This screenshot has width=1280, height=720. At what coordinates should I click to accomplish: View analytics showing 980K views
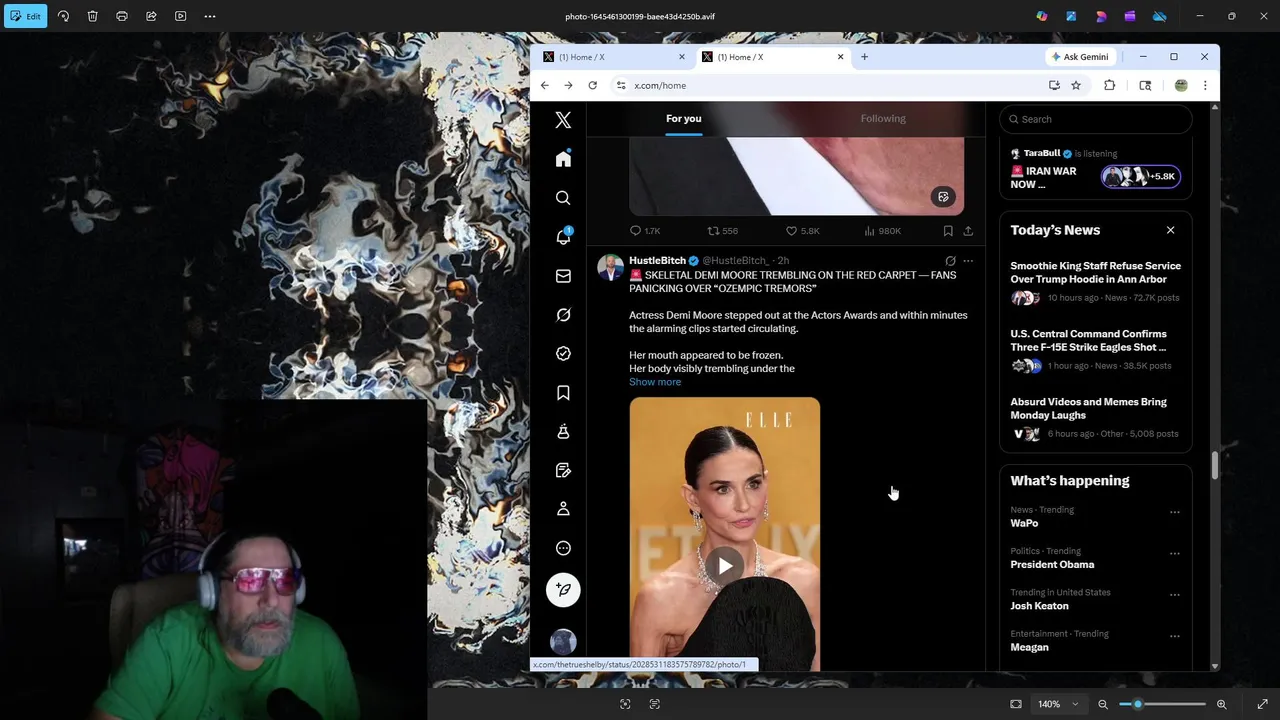click(x=882, y=231)
